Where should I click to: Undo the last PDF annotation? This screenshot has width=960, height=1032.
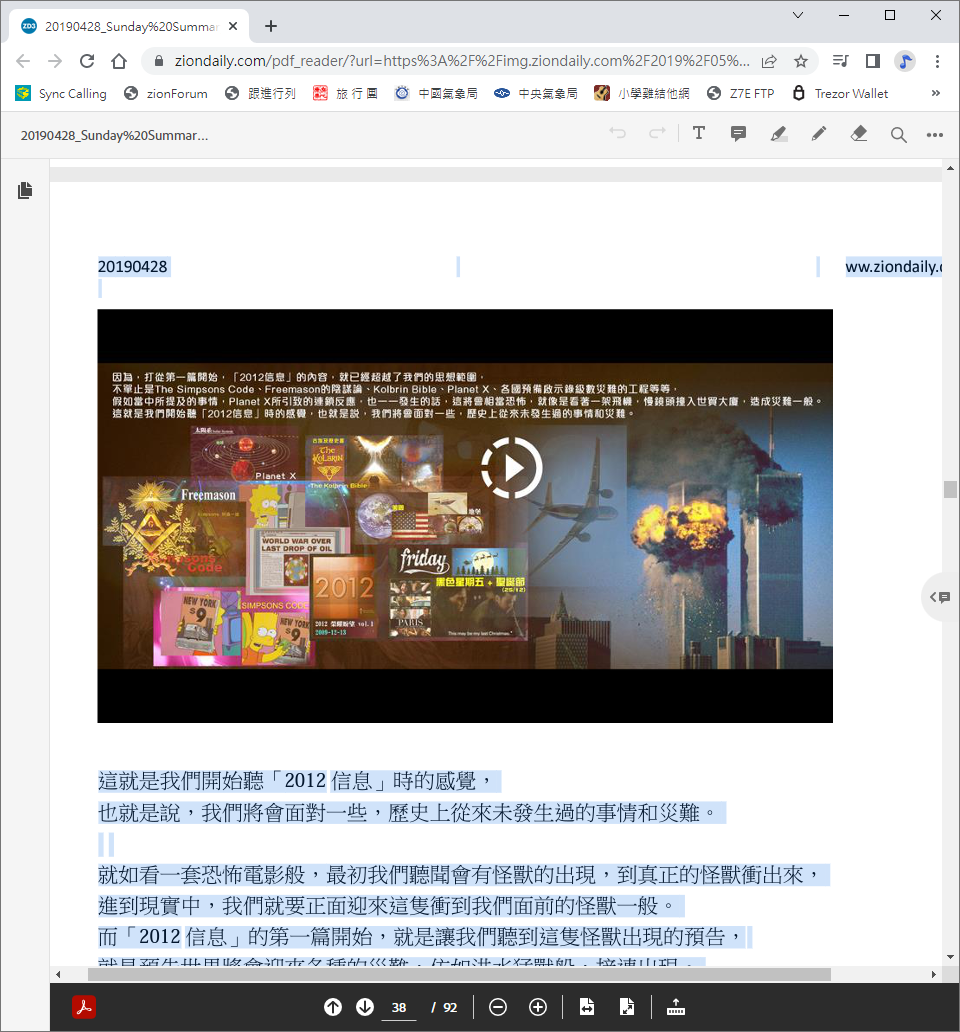(617, 134)
